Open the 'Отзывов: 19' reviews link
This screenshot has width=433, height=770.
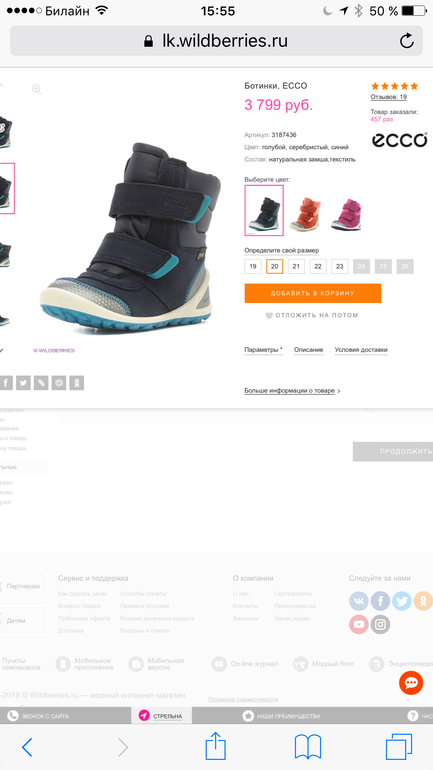388,97
